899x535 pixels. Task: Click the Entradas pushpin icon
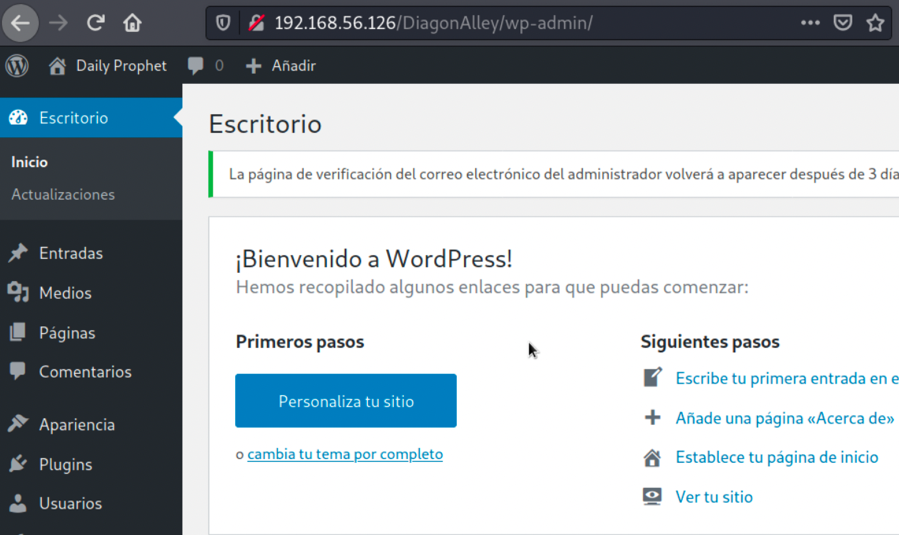[x=18, y=253]
